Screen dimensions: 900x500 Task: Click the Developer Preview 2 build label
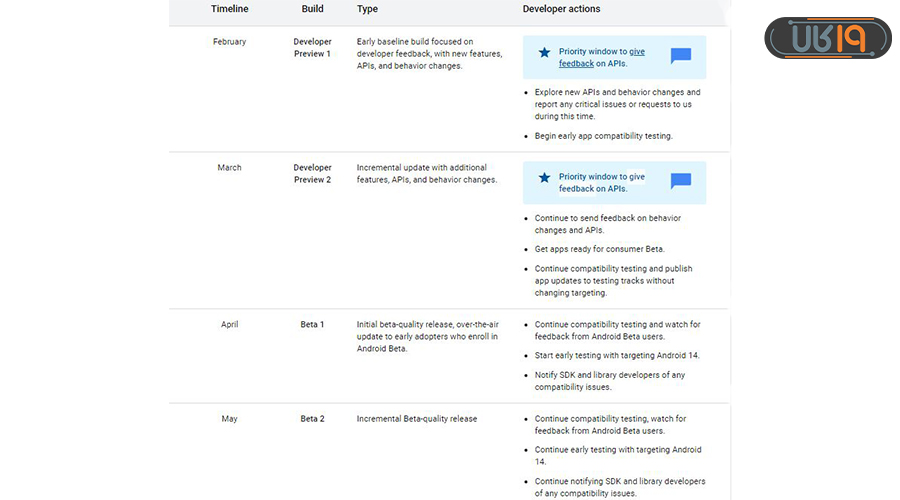pyautogui.click(x=312, y=173)
